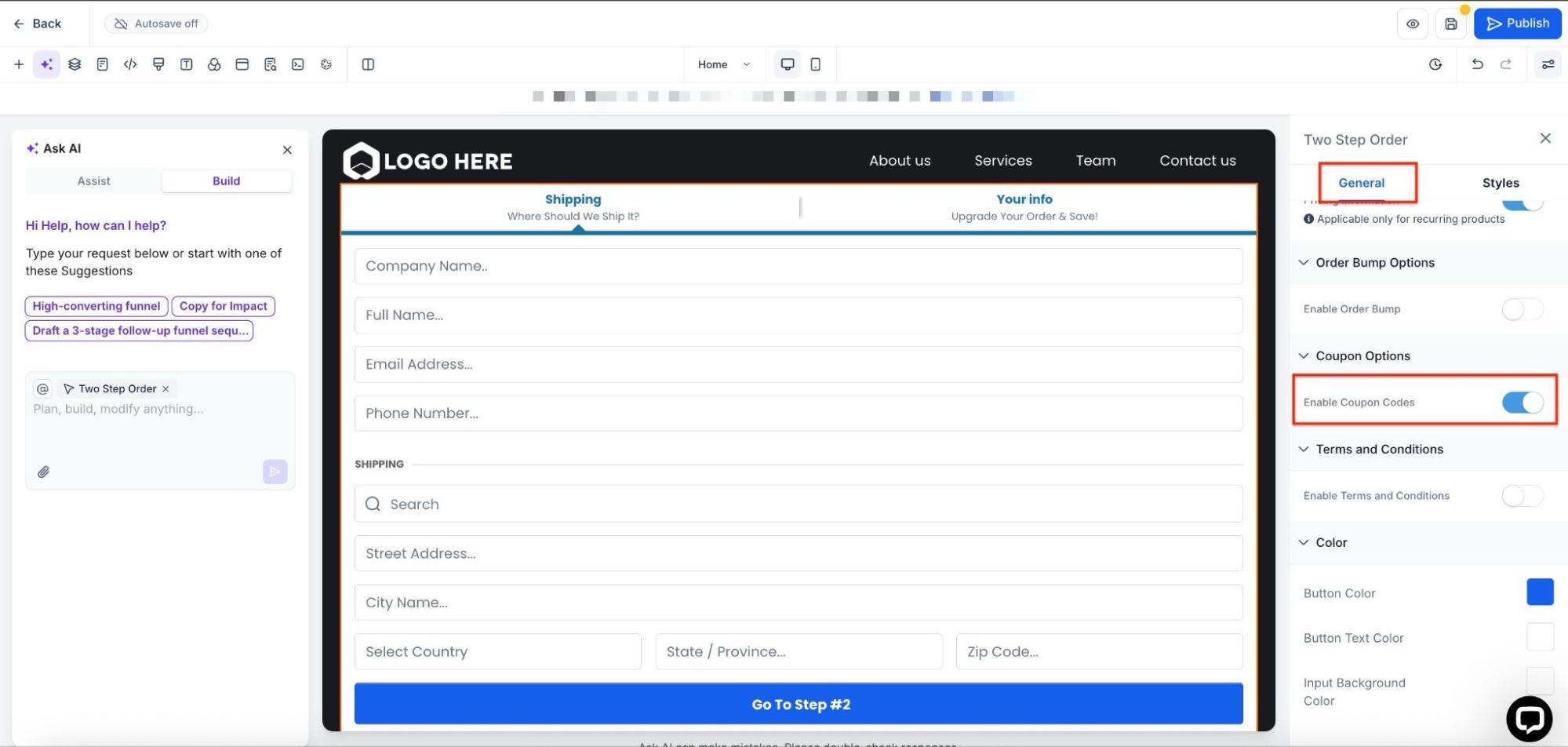Viewport: 1568px width, 747px height.
Task: Disable the Enable Coupon Codes toggle
Action: [x=1522, y=403]
